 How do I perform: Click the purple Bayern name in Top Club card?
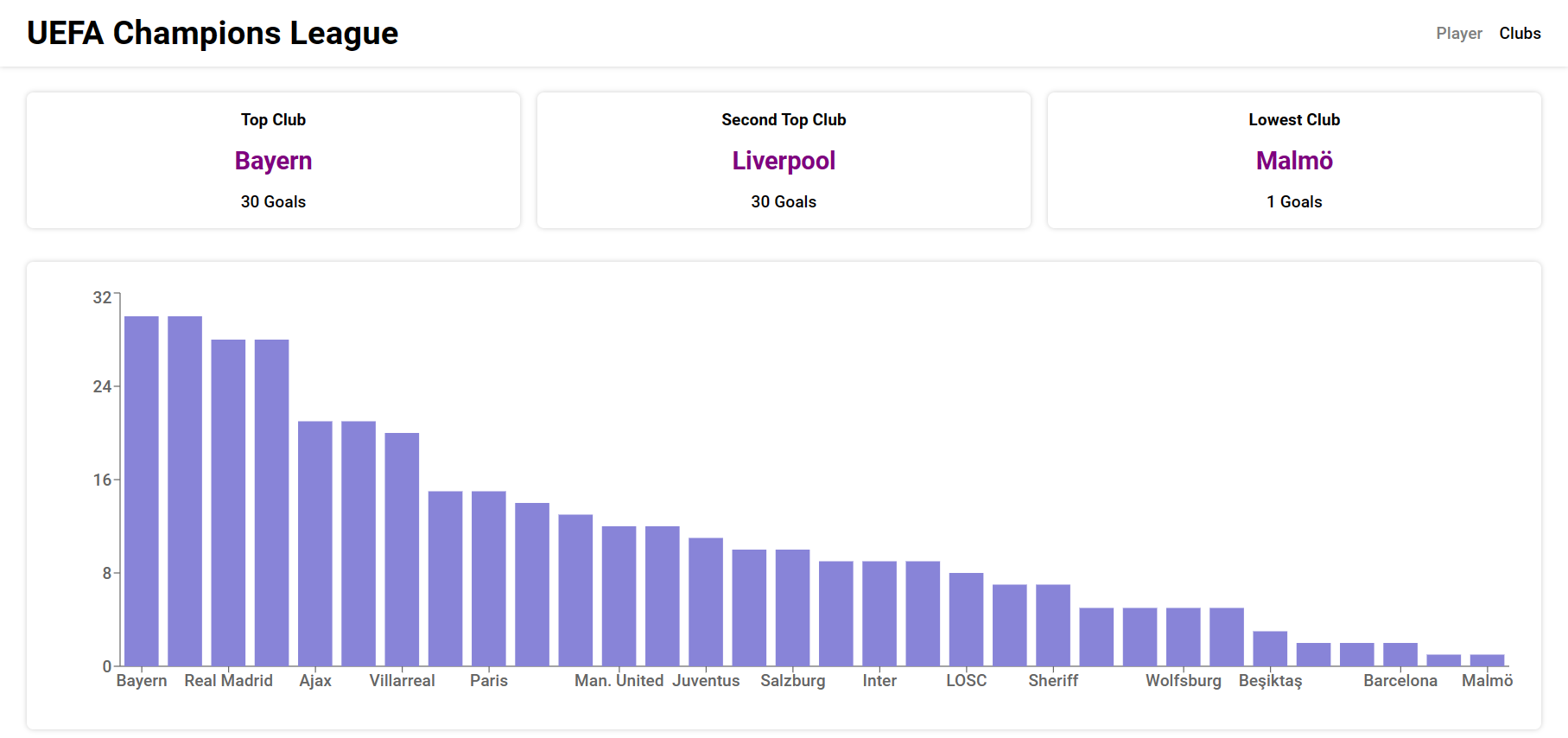click(x=273, y=161)
